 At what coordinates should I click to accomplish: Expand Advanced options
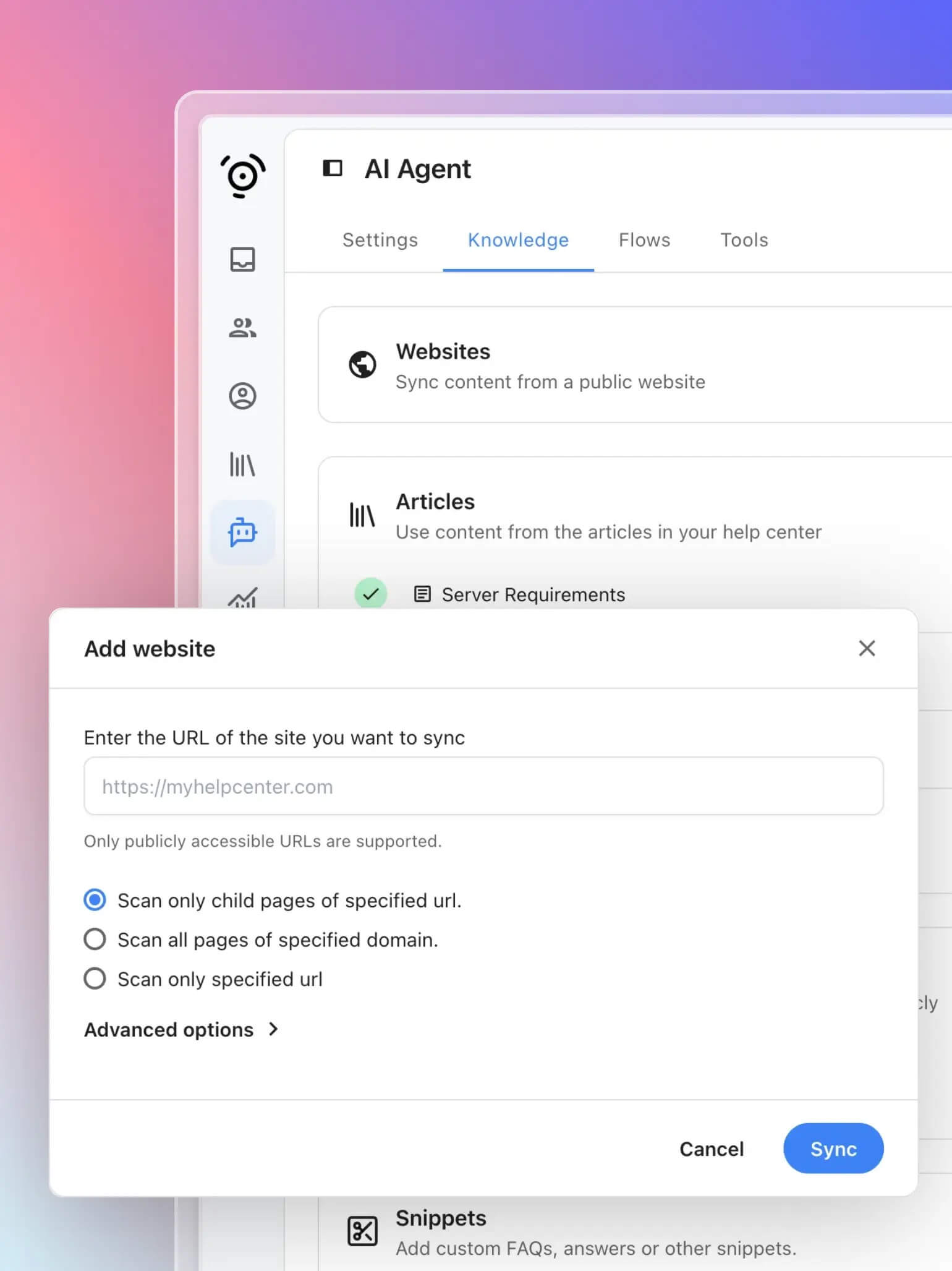tap(181, 1030)
